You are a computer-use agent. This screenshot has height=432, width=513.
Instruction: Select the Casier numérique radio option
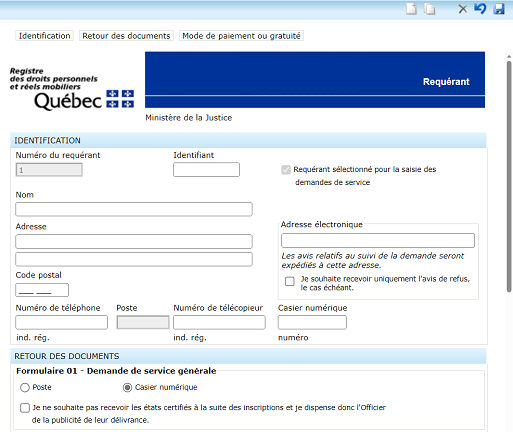[x=127, y=387]
